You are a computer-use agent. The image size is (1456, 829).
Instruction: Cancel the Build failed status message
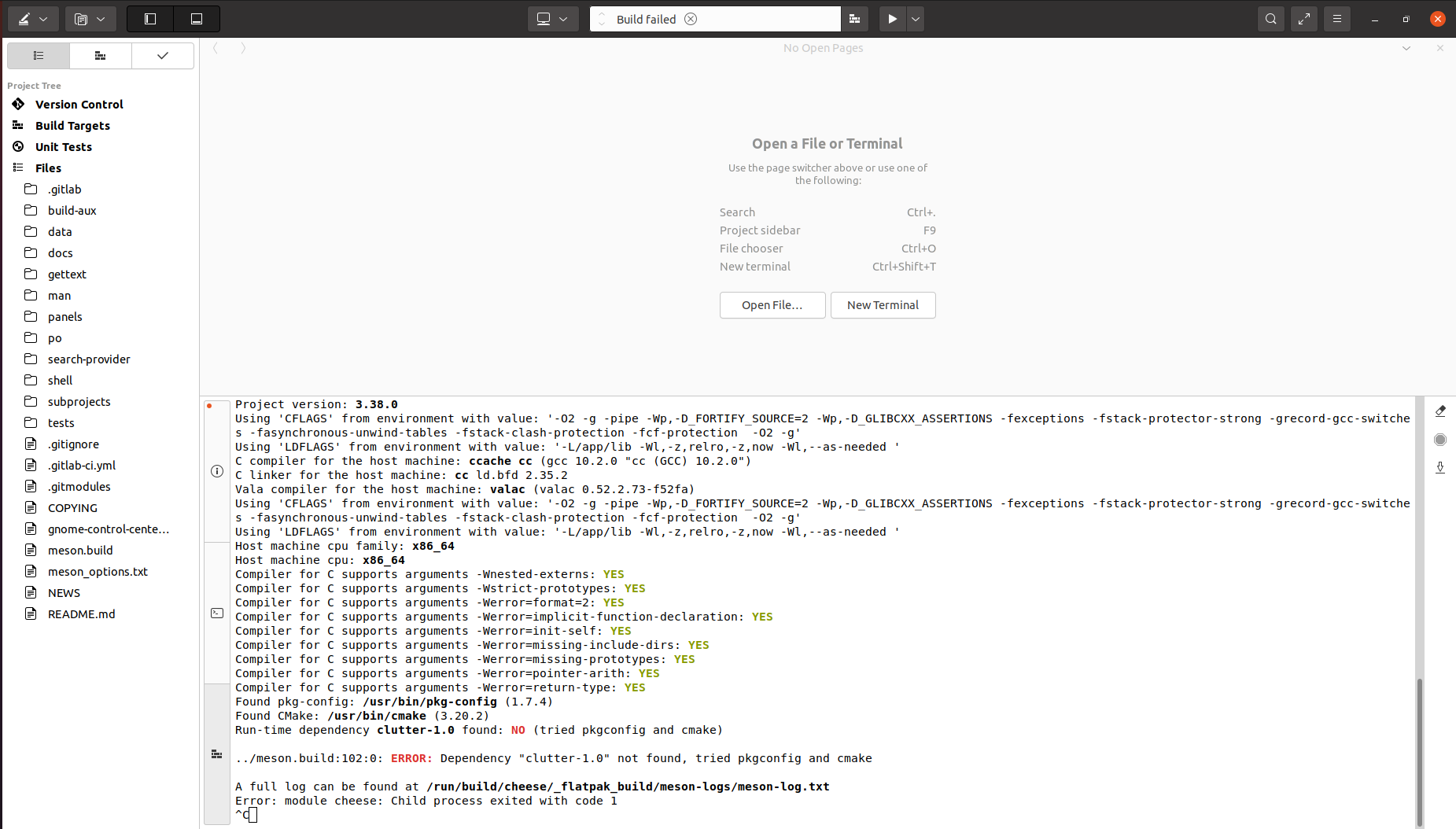(691, 19)
